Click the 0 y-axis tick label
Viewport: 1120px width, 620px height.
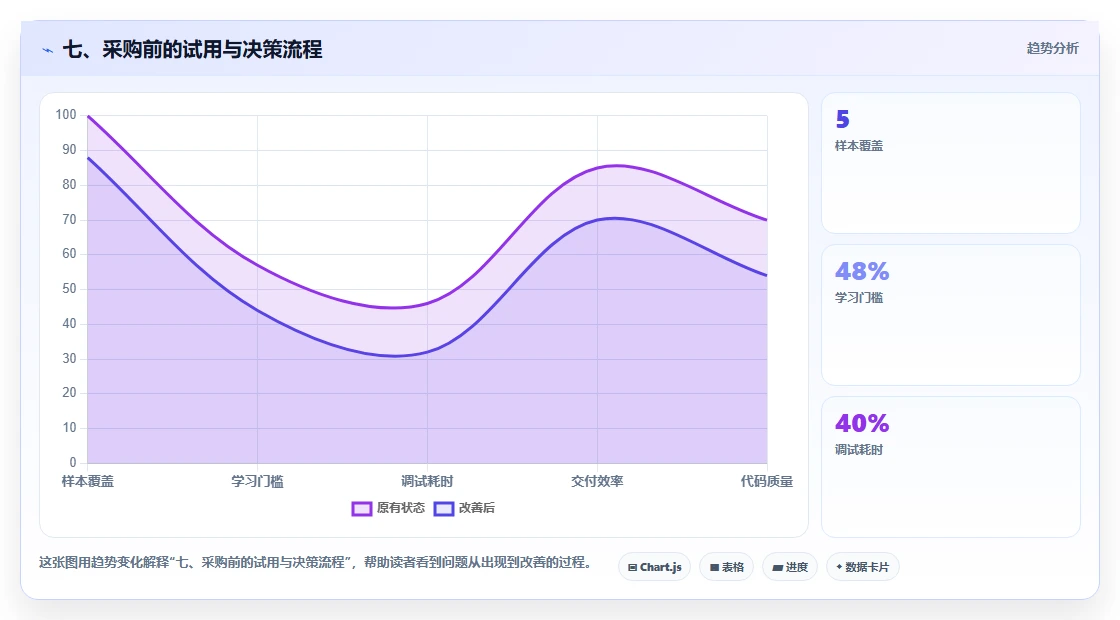coord(73,463)
